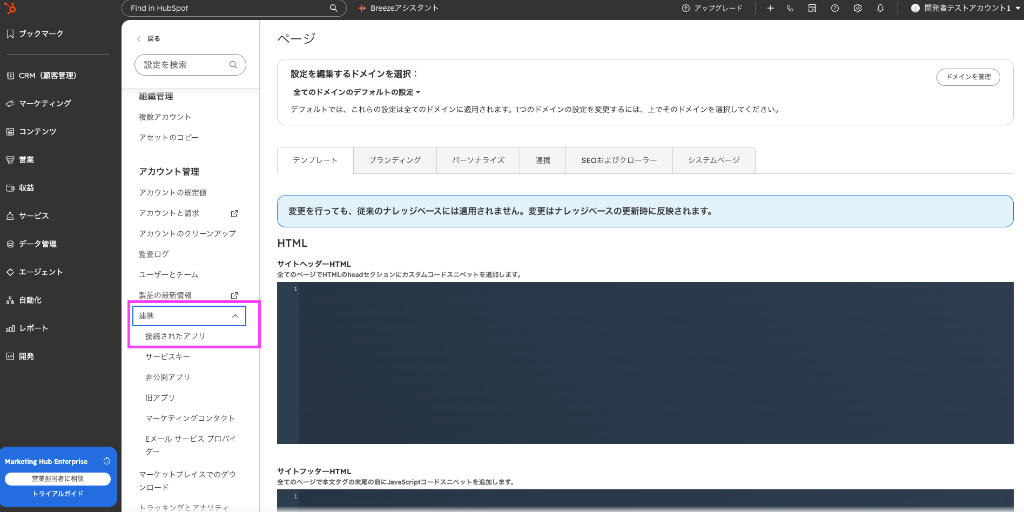Click 営業担当者に相談 button

[58, 479]
